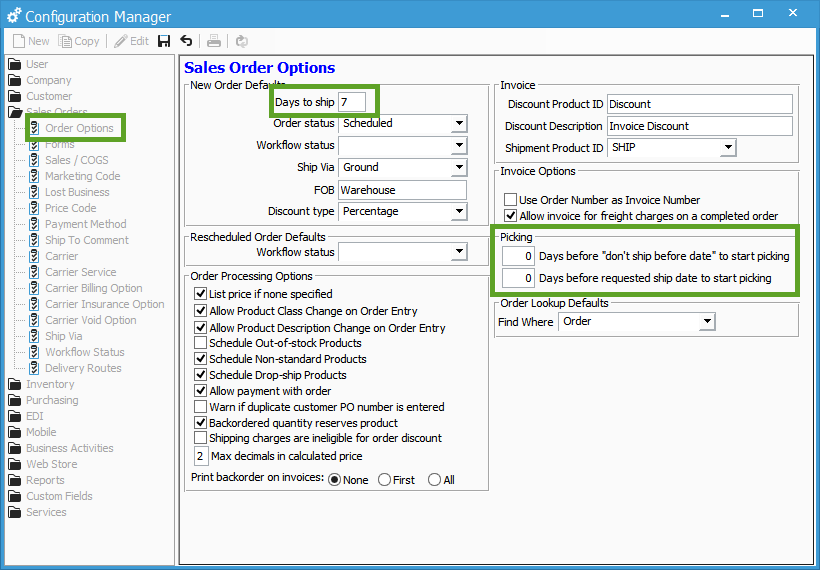Toggle Schedule Non-standard Products
The height and width of the screenshot is (570, 820).
(x=200, y=359)
